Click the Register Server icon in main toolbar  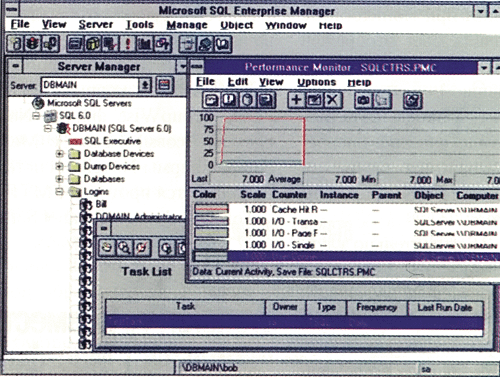[x=15, y=44]
